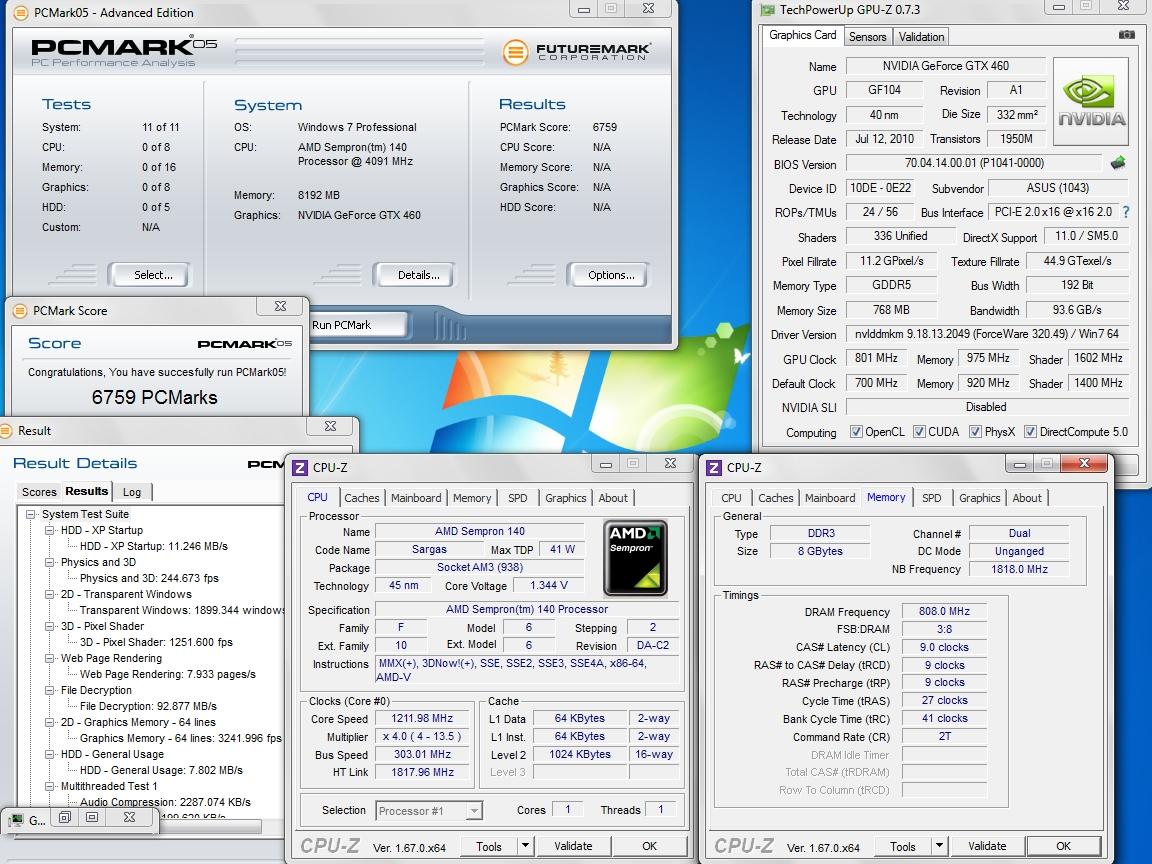Viewport: 1152px width, 864px height.
Task: Collapse the File Decryption node
Action: (49, 691)
